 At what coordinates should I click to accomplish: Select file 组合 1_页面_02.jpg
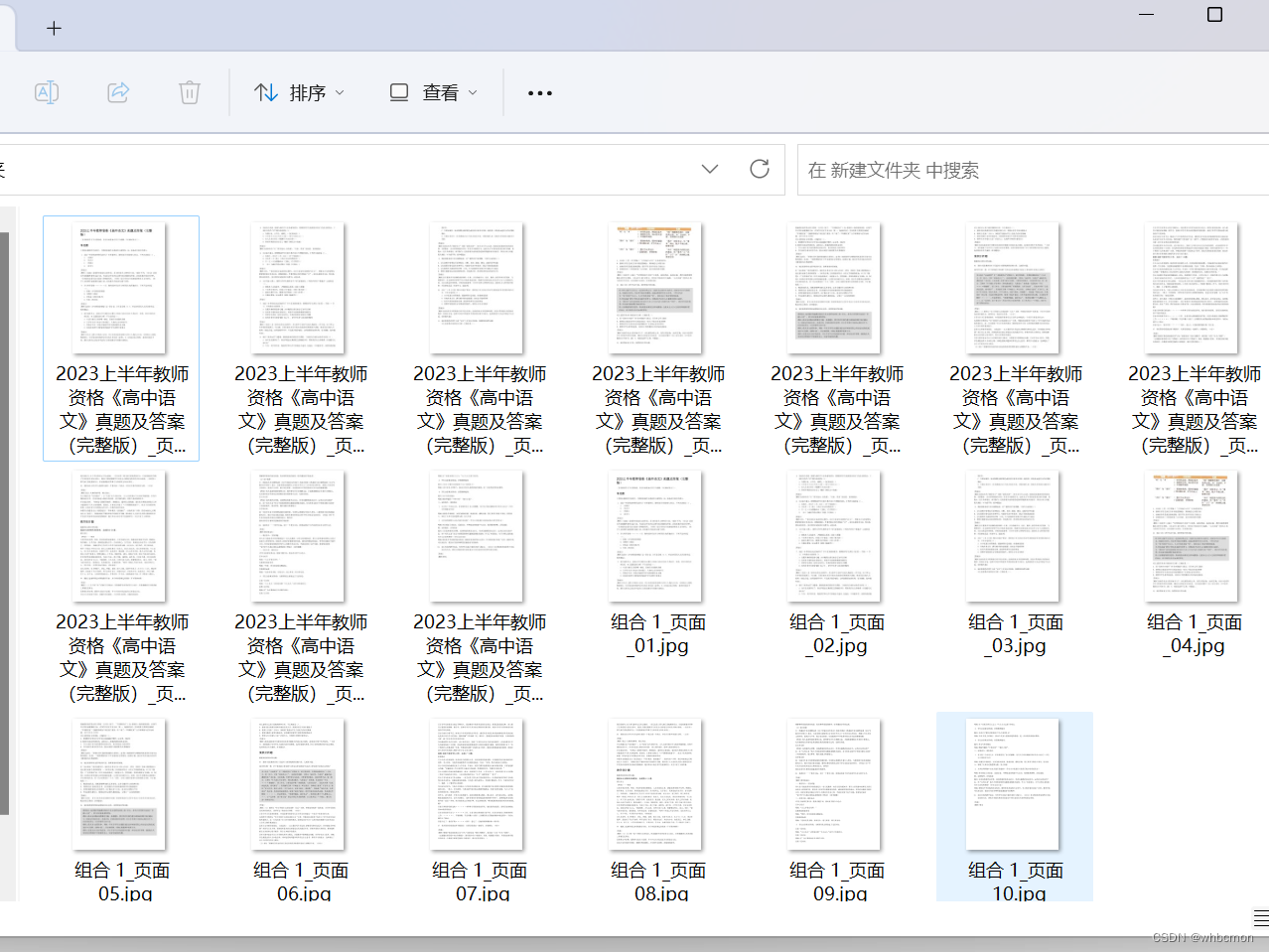(x=836, y=564)
